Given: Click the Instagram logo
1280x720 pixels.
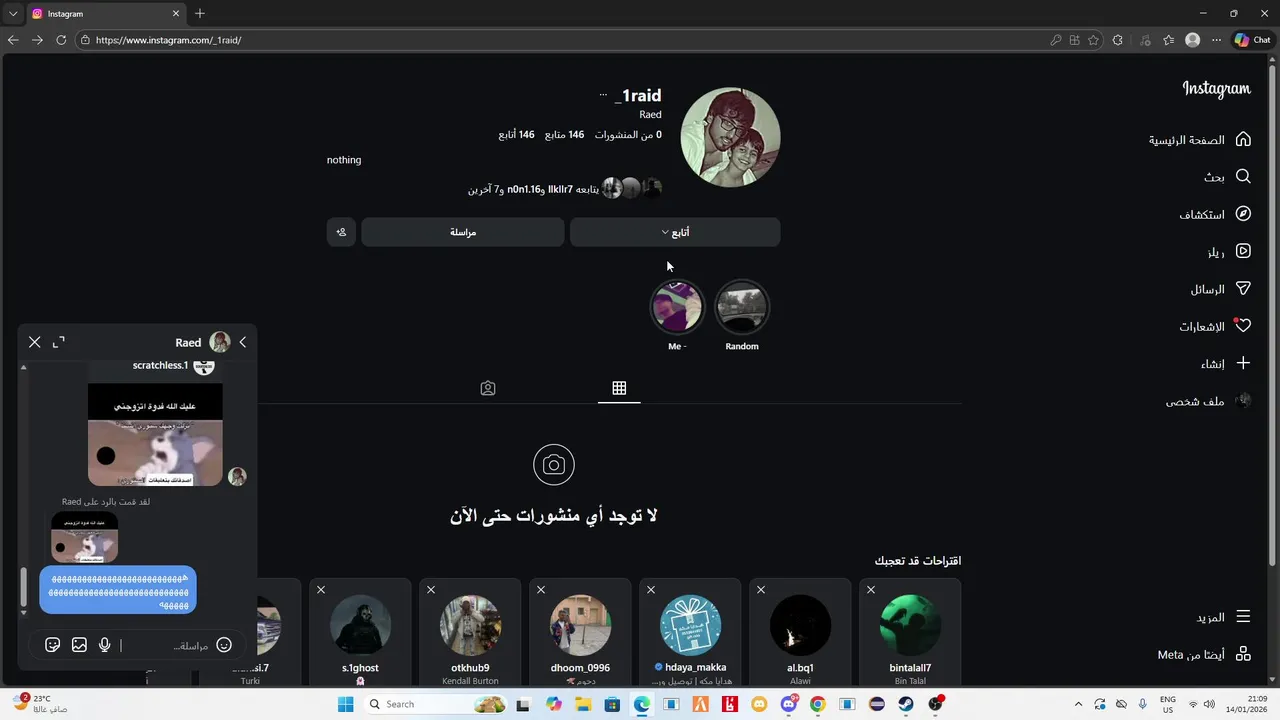Looking at the screenshot, I should coord(1216,89).
